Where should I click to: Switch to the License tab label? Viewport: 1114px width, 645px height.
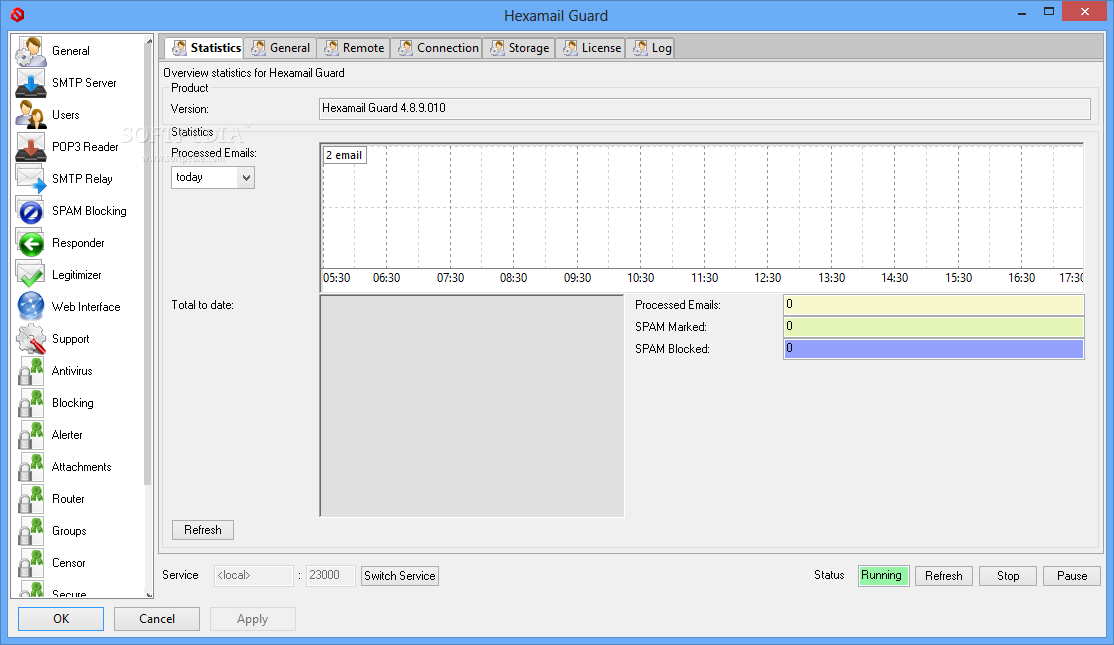click(601, 48)
